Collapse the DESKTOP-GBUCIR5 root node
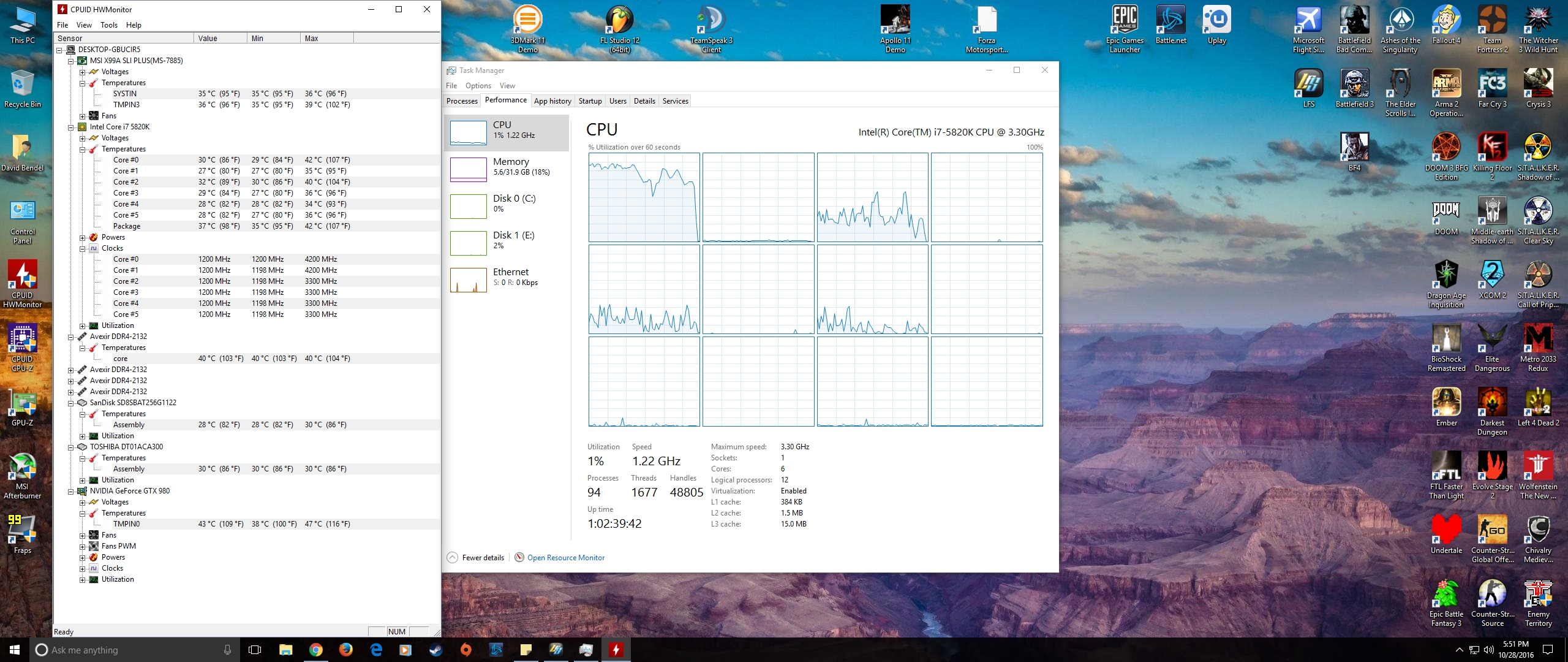The image size is (1568, 662). coord(59,50)
